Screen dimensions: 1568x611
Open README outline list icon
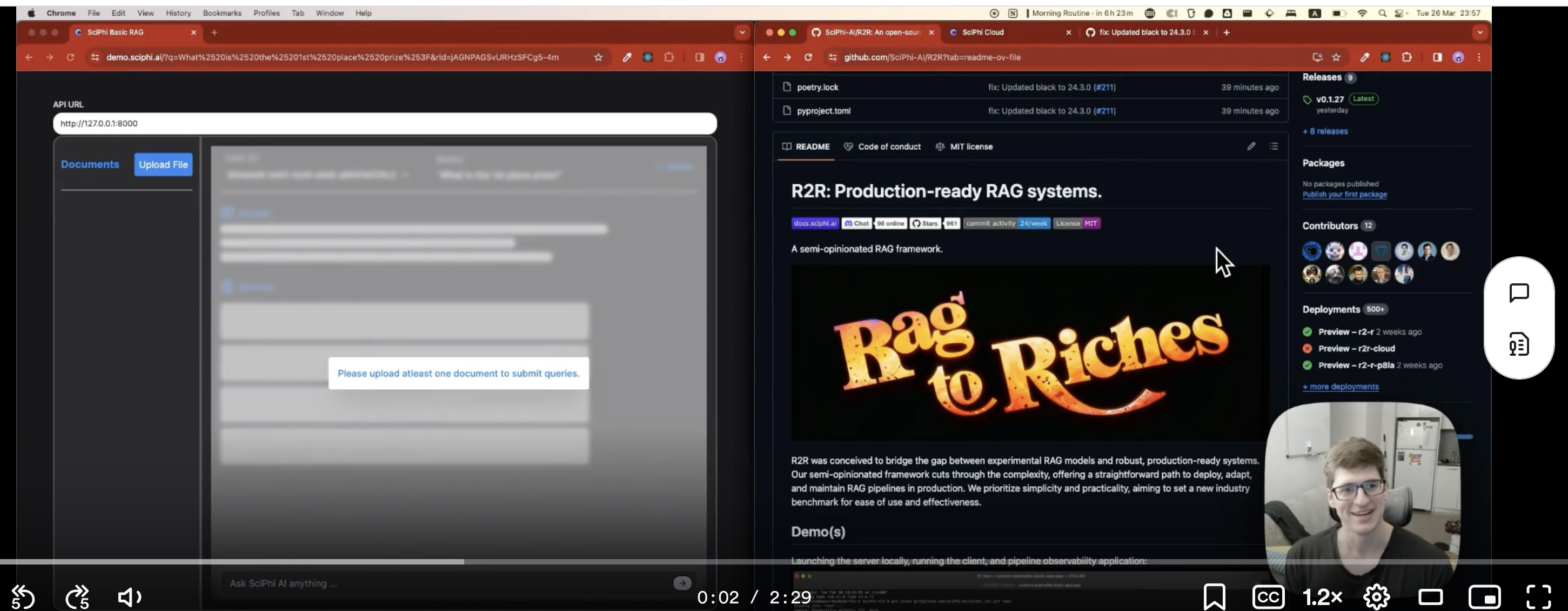pyautogui.click(x=1274, y=146)
